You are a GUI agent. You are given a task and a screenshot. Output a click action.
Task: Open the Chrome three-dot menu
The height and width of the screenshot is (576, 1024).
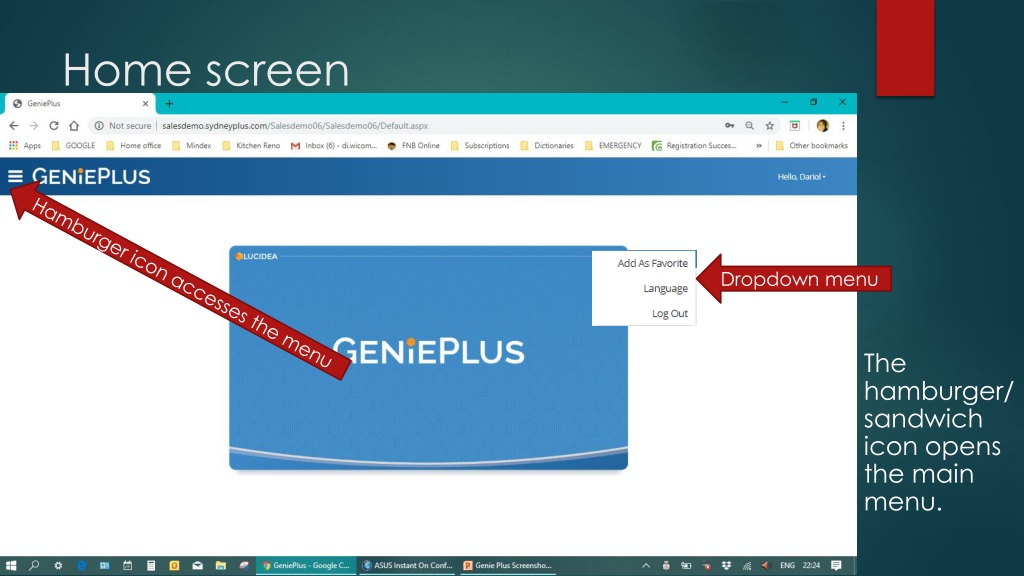(x=843, y=125)
